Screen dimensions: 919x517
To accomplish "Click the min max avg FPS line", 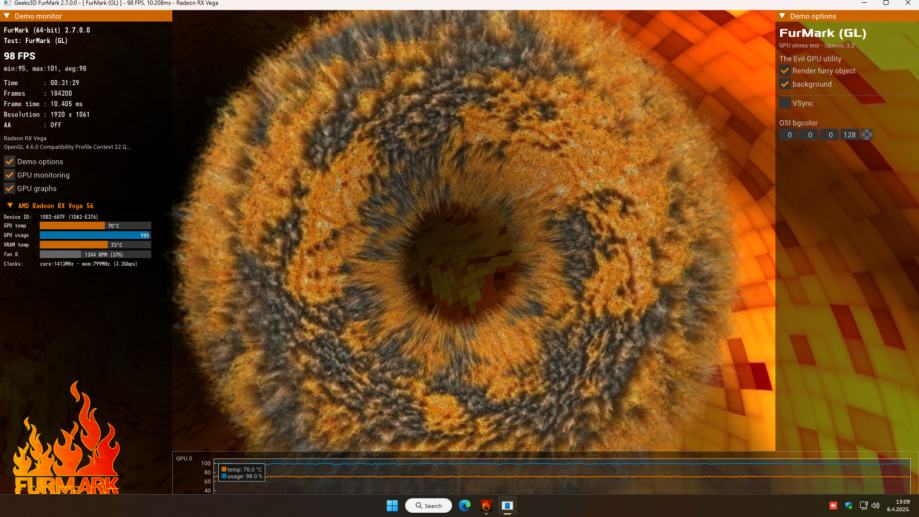I will pyautogui.click(x=45, y=69).
